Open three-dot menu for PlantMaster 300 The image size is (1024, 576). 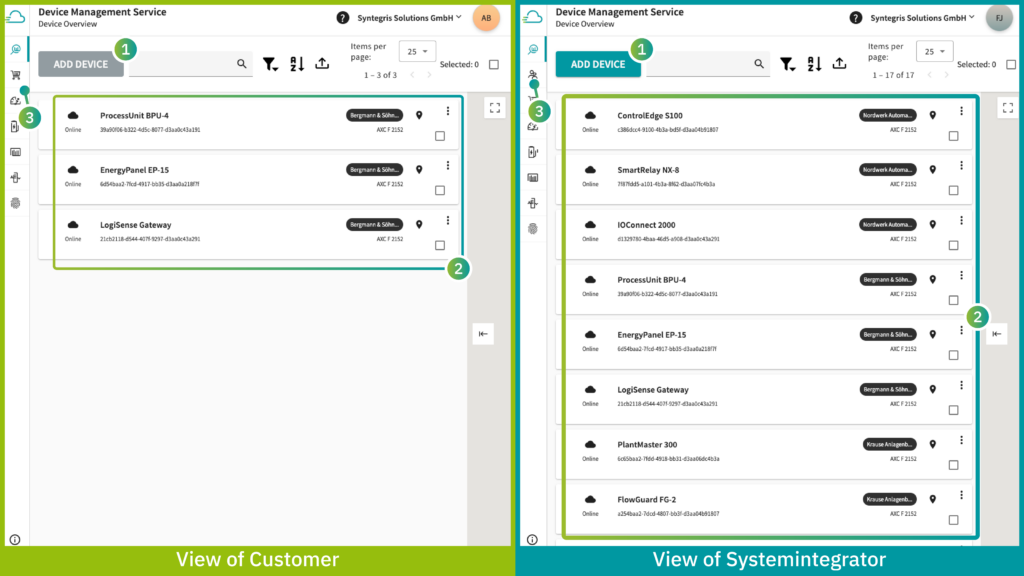pos(961,440)
